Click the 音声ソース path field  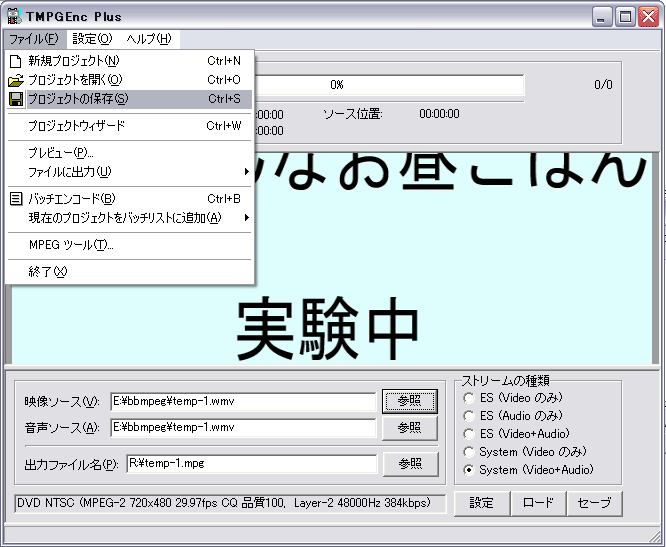tap(243, 428)
